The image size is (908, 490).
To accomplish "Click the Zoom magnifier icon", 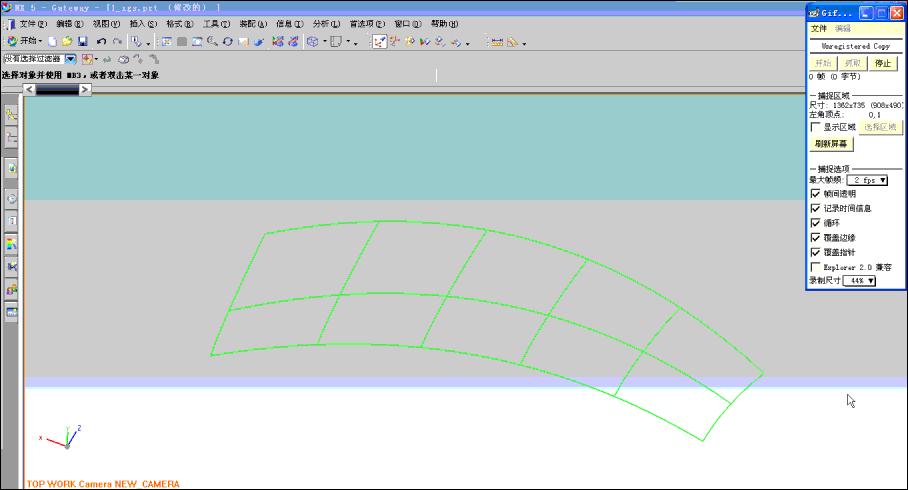I will point(213,41).
